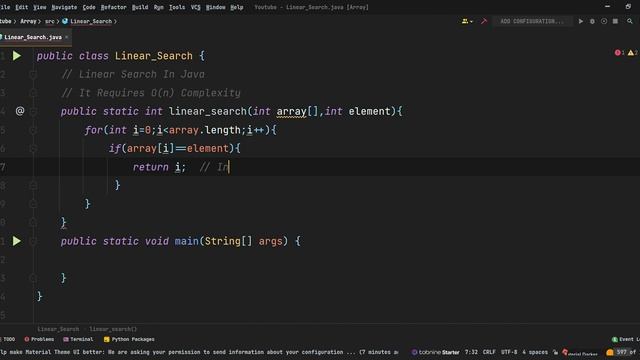Image resolution: width=640 pixels, height=360 pixels.
Task: Run with coverage via the toolbar icon
Action: [604, 21]
